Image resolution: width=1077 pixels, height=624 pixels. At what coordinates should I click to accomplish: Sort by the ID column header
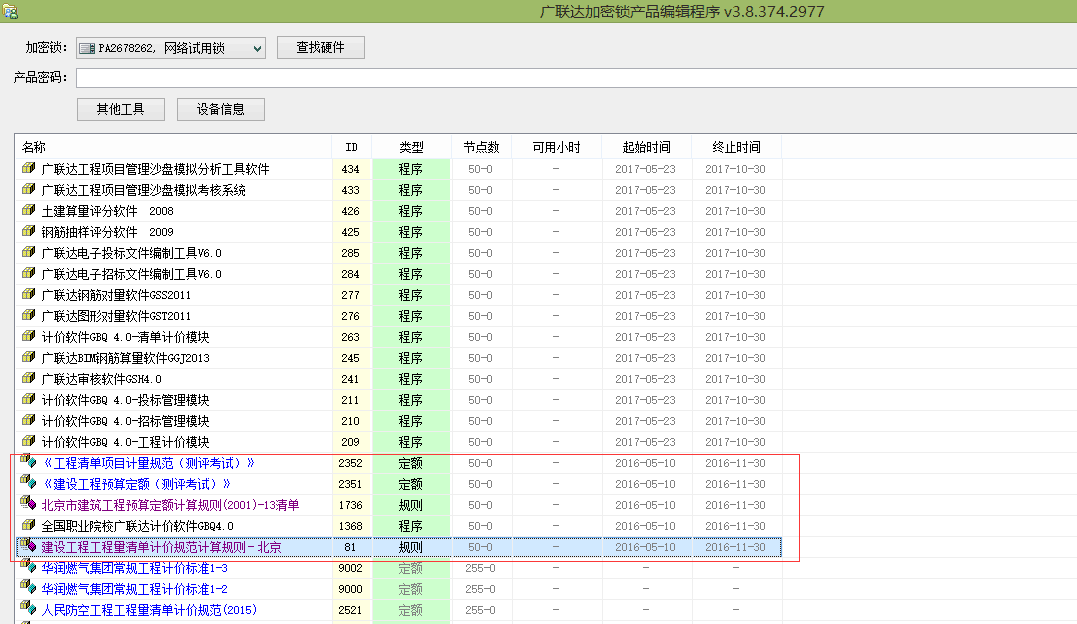pyautogui.click(x=352, y=147)
